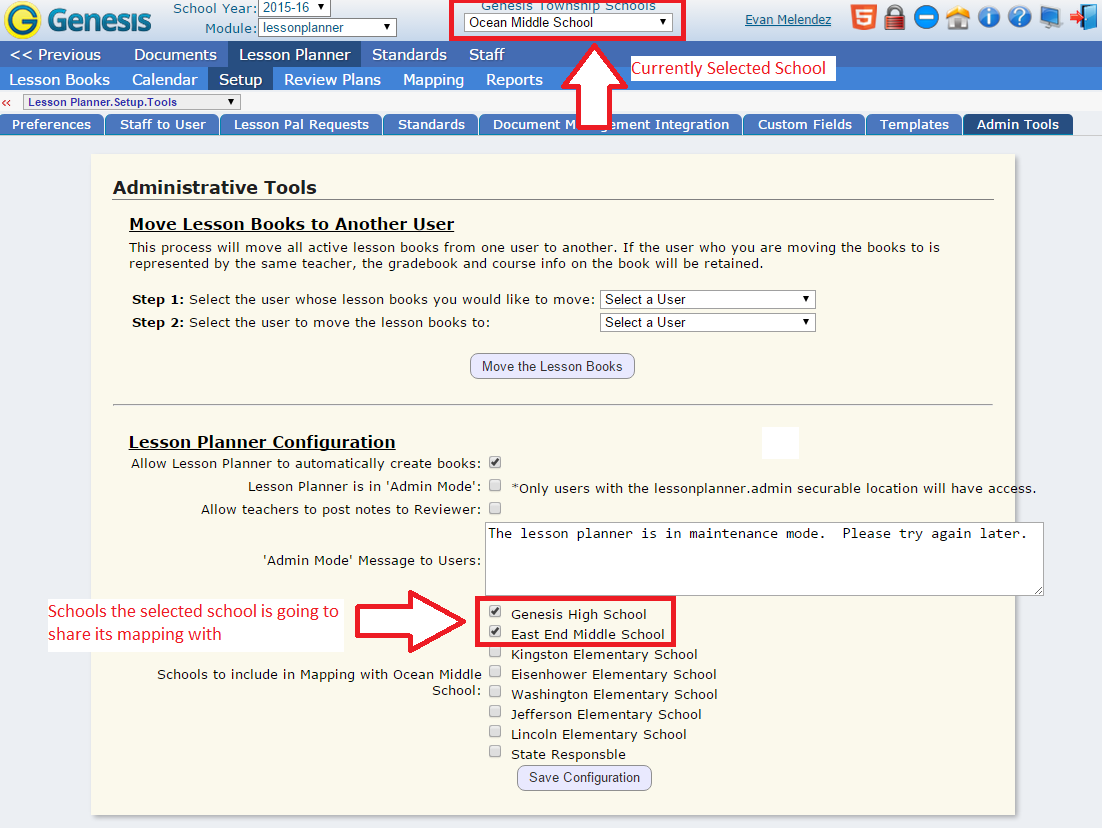Click the blue minus circle icon
This screenshot has width=1102, height=828.
pos(926,17)
